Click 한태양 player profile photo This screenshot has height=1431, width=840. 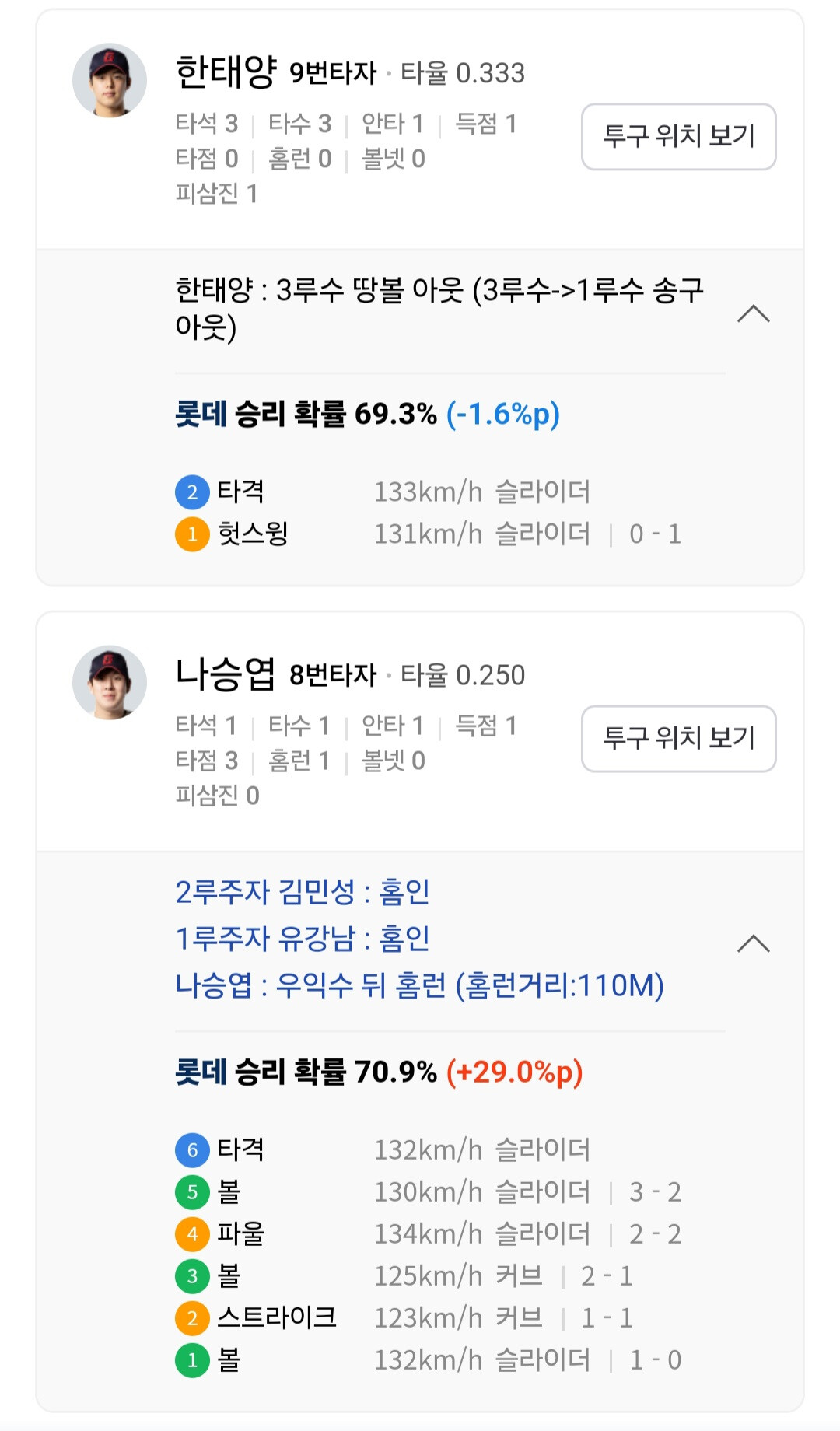[110, 80]
